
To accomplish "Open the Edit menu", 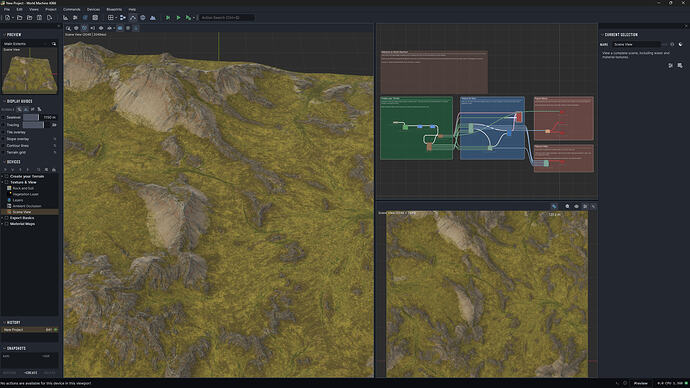I will pos(19,9).
